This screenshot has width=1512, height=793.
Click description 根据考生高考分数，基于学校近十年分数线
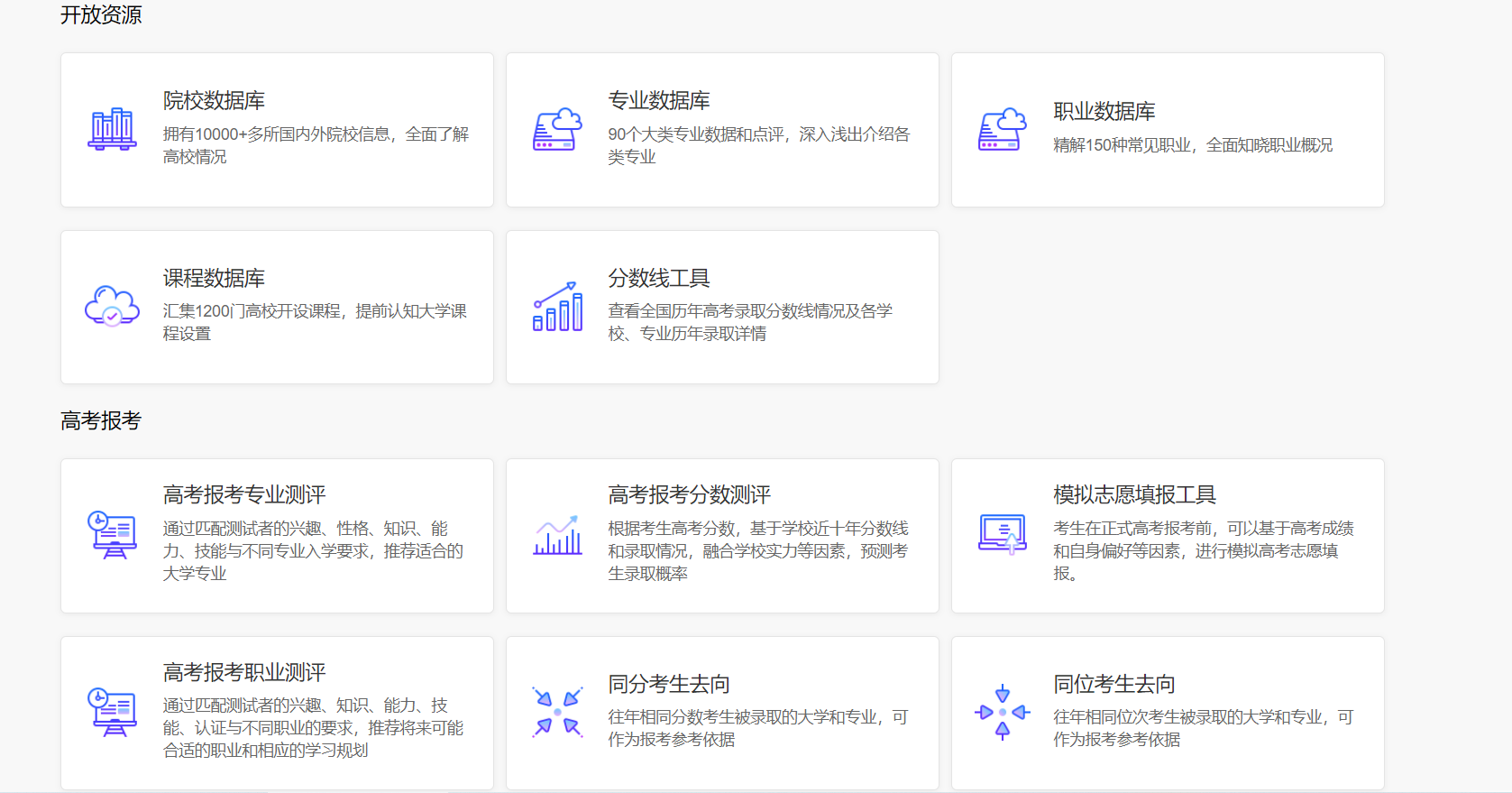click(x=758, y=550)
